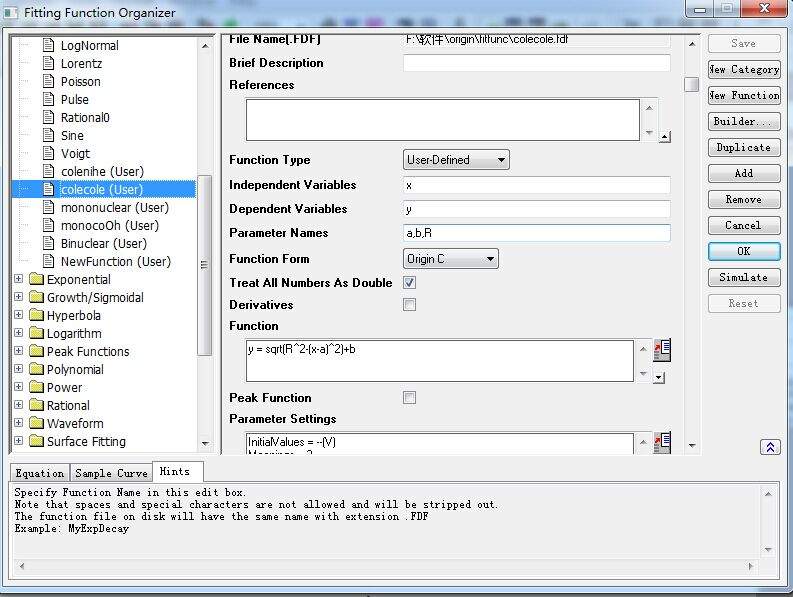Click properties panel scrollbar thumb
This screenshot has height=597, width=793.
691,84
